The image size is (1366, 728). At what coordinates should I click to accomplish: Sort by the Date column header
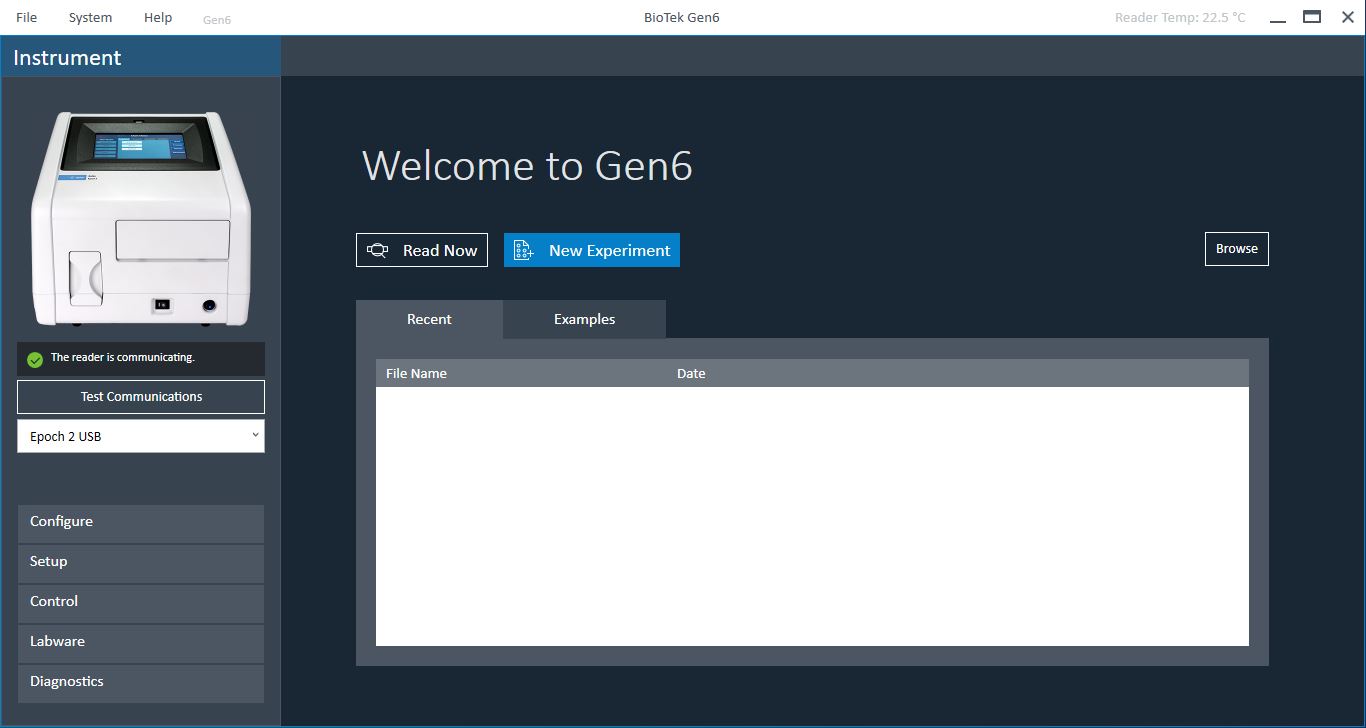[x=691, y=373]
